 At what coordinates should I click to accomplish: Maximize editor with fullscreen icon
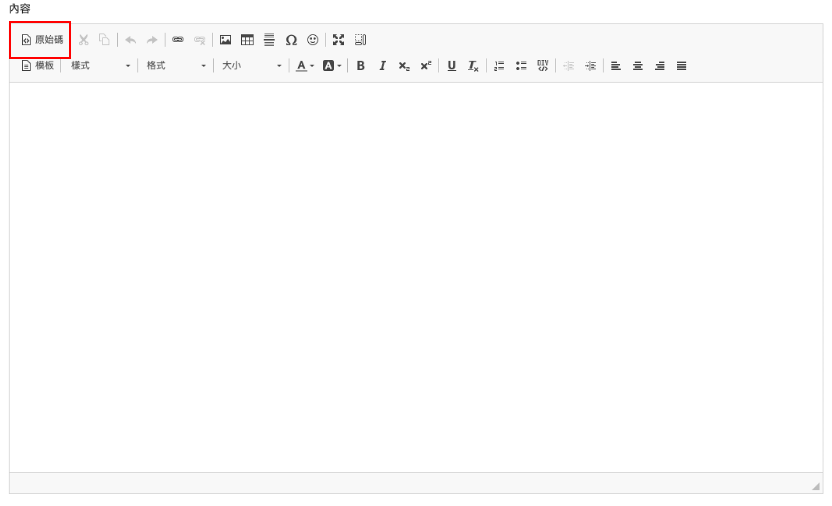click(x=339, y=40)
